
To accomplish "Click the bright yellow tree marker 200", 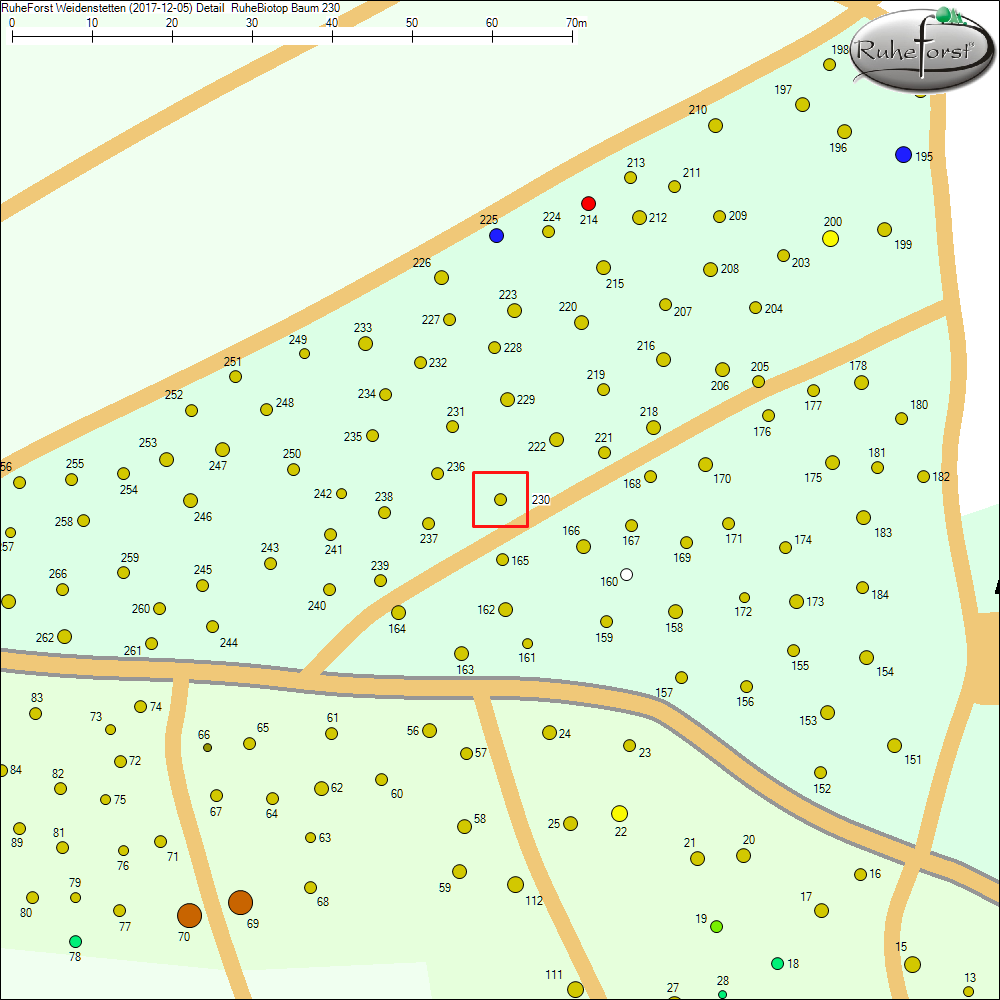I will [x=830, y=238].
